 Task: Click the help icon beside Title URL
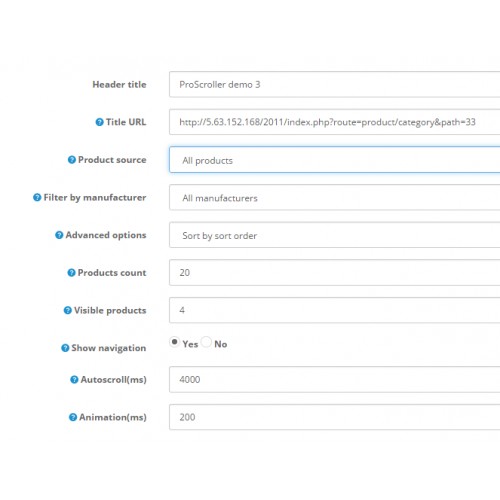(x=99, y=122)
